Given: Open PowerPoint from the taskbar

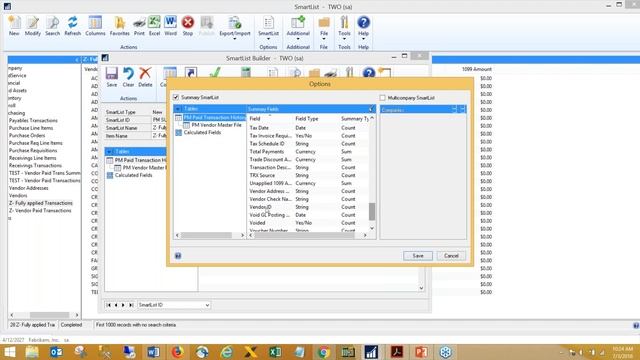Looking at the screenshot, I should [421, 352].
